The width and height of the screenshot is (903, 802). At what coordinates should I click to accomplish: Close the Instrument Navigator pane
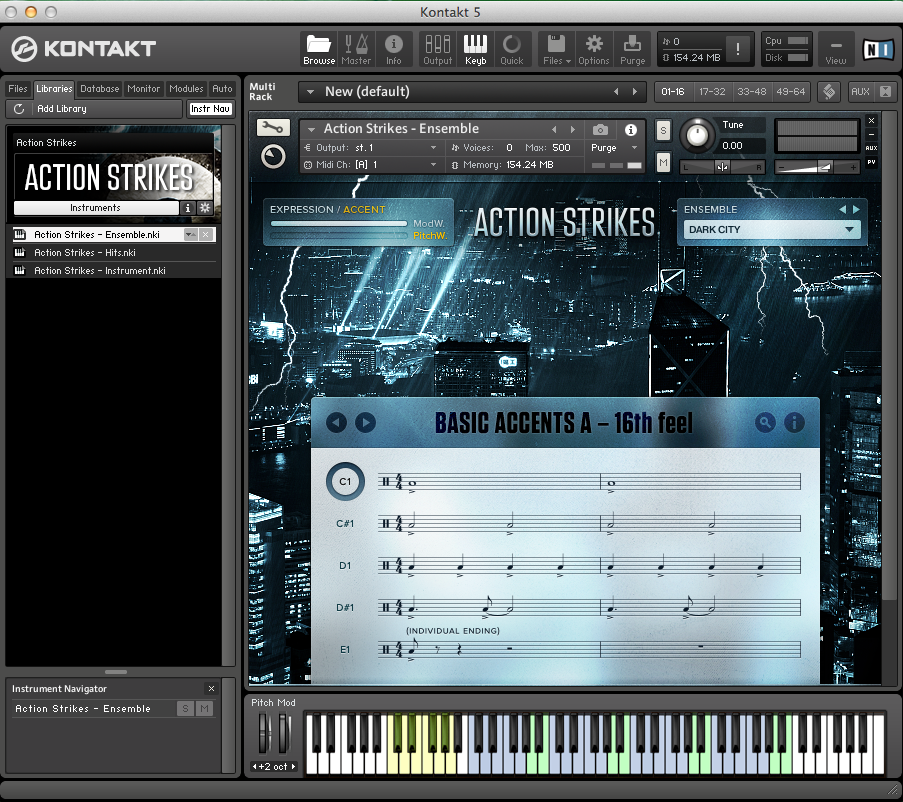tap(211, 689)
